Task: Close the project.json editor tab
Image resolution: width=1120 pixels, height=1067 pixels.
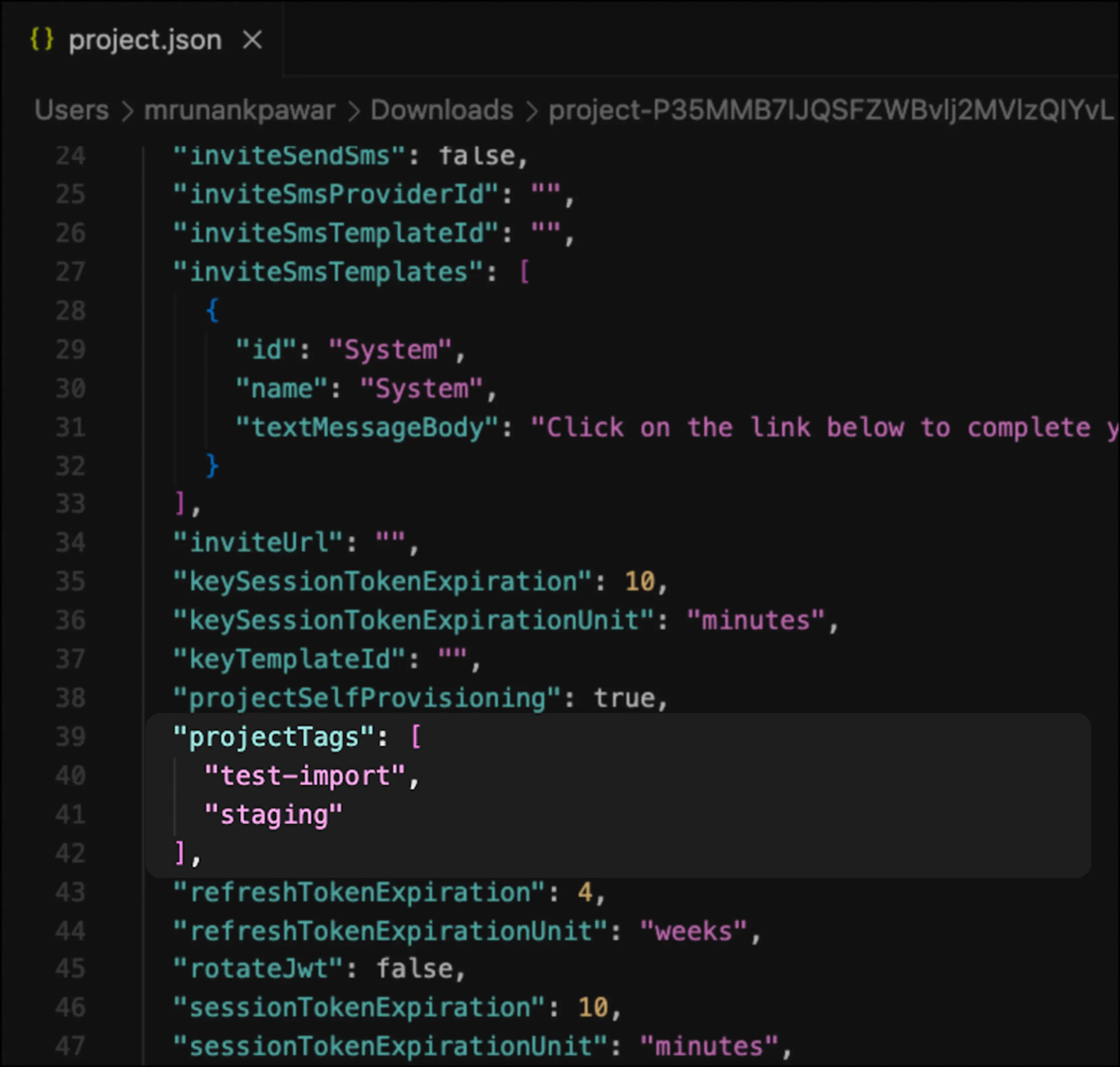Action: [253, 40]
